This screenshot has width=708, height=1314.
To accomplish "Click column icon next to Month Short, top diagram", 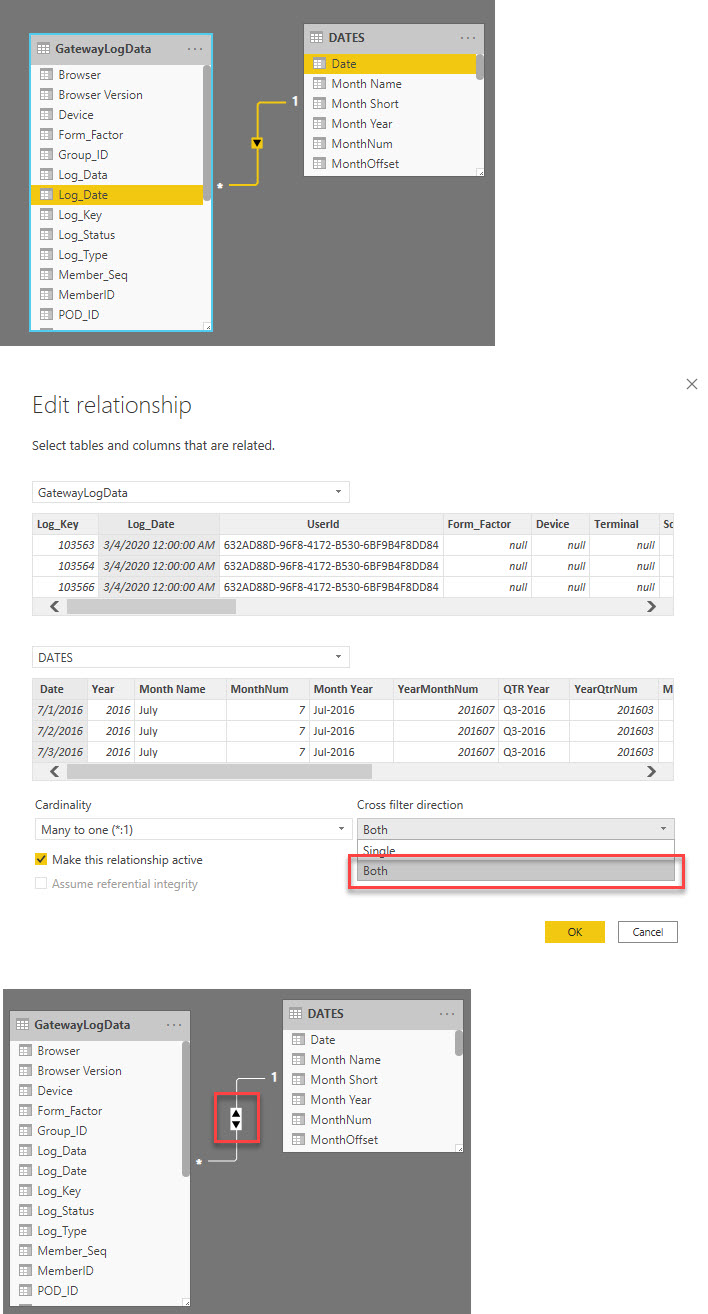I will (319, 104).
